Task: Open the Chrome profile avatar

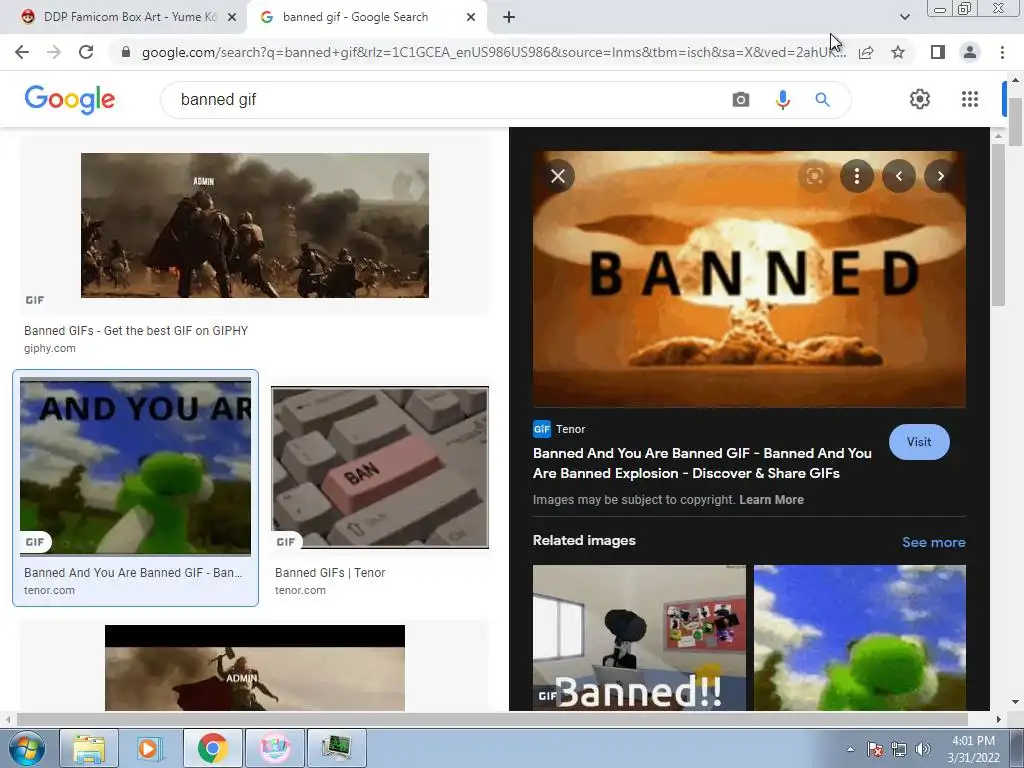Action: pyautogui.click(x=970, y=52)
